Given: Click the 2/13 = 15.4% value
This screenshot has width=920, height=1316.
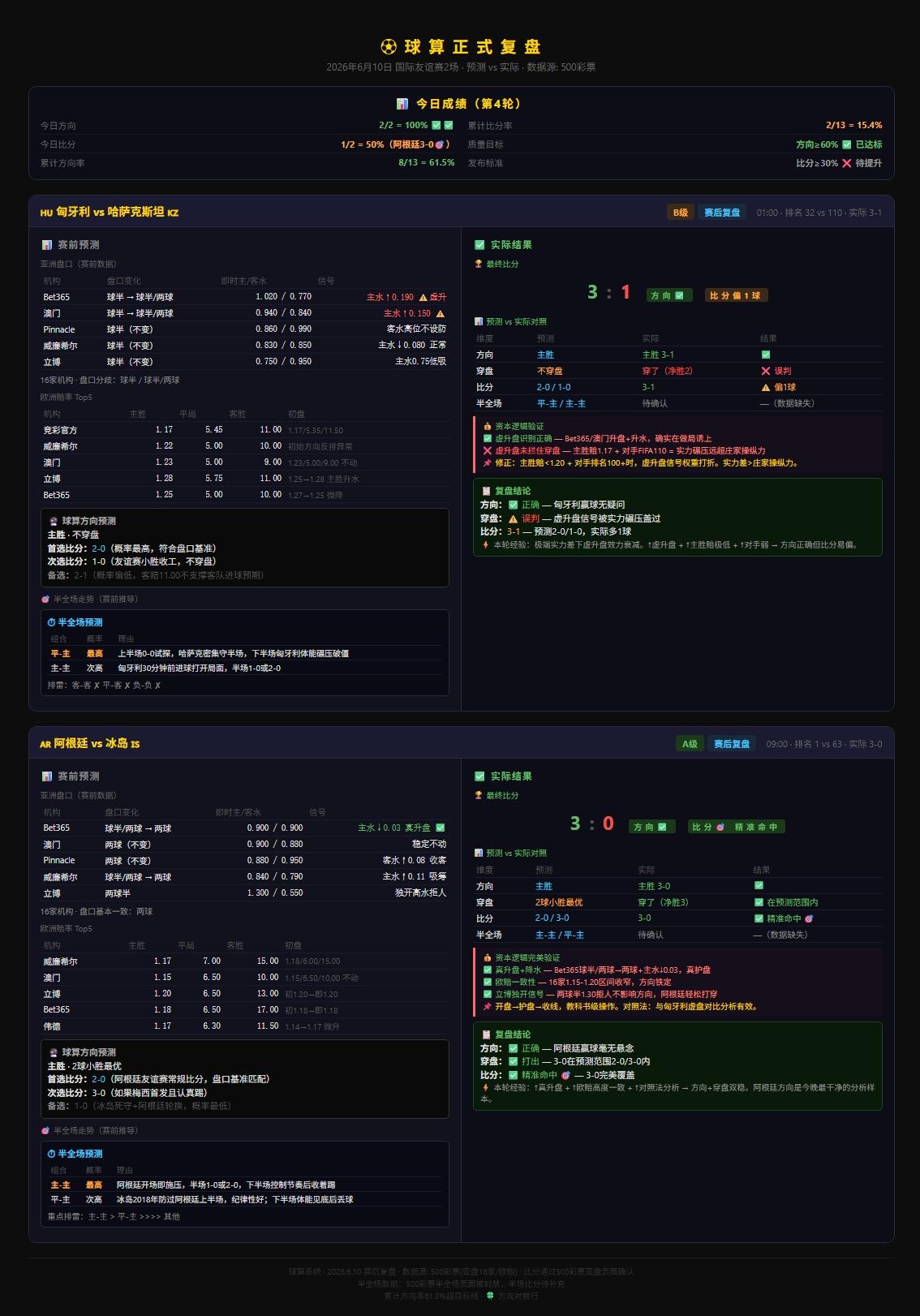Looking at the screenshot, I should click(853, 125).
